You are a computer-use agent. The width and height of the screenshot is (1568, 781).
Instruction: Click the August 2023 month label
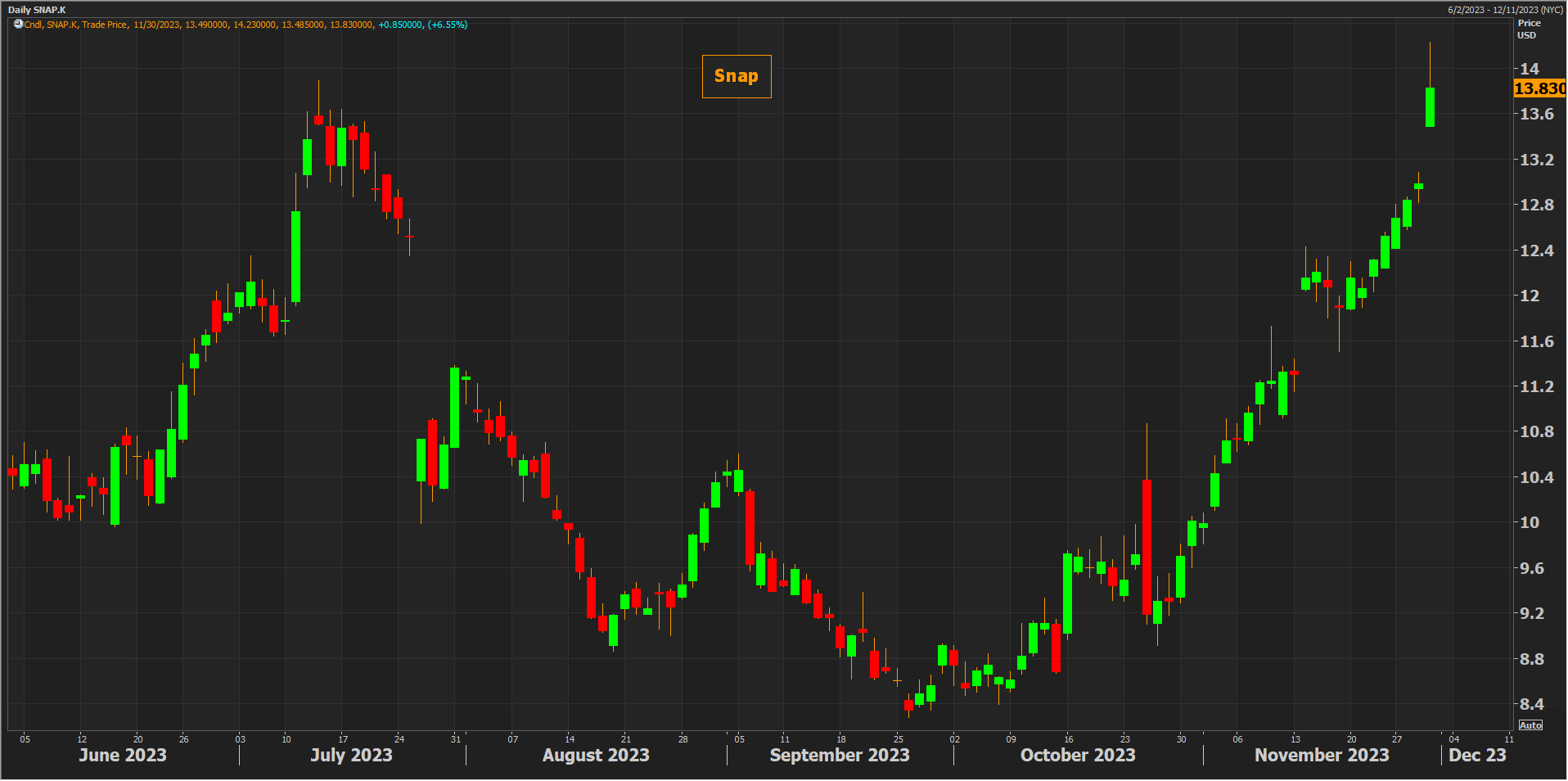pyautogui.click(x=595, y=755)
